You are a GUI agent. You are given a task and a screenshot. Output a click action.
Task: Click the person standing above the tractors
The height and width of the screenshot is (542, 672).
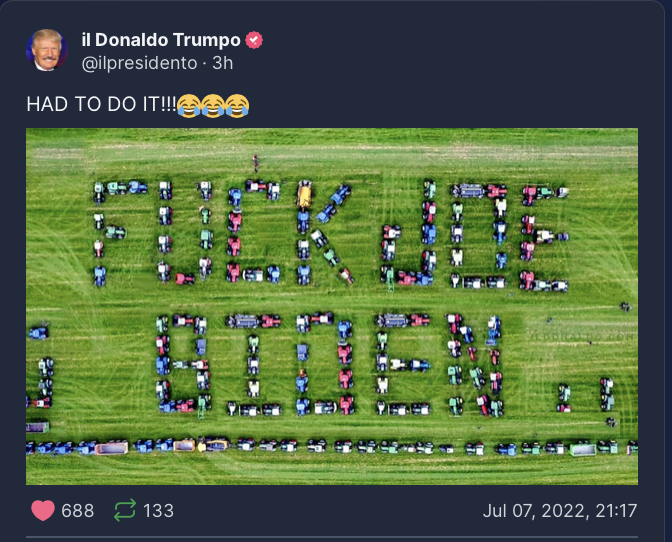click(256, 162)
